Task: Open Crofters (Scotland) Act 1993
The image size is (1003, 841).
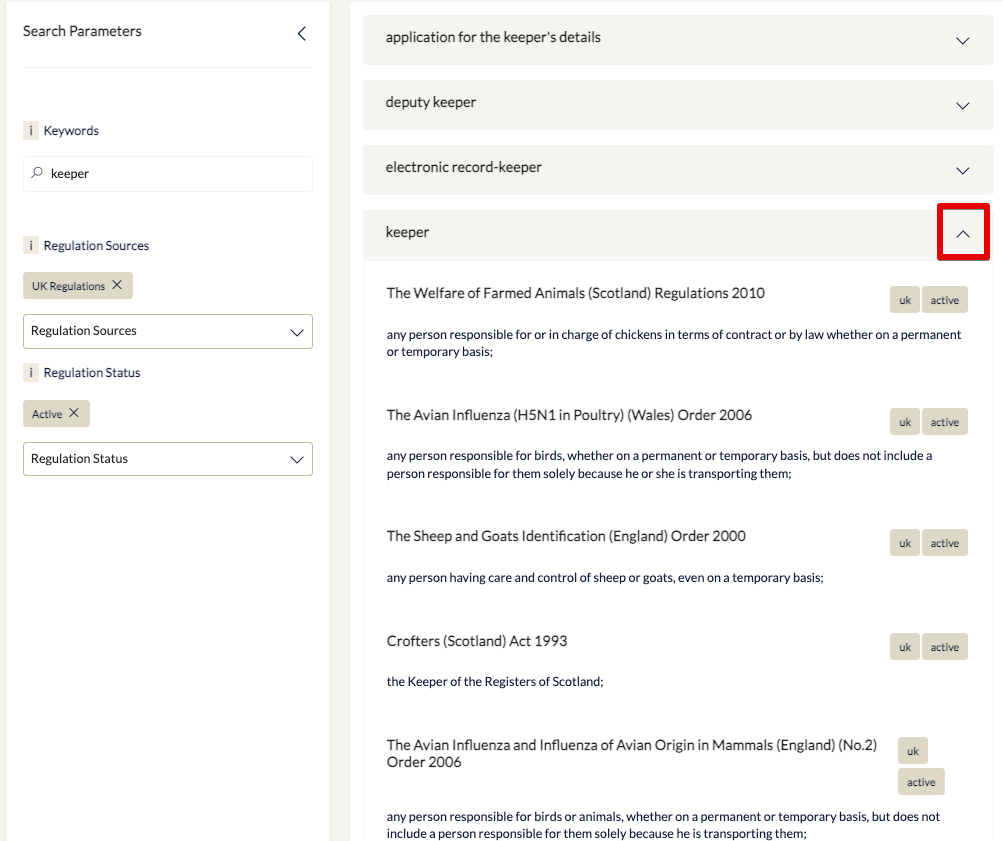Action: click(x=477, y=641)
